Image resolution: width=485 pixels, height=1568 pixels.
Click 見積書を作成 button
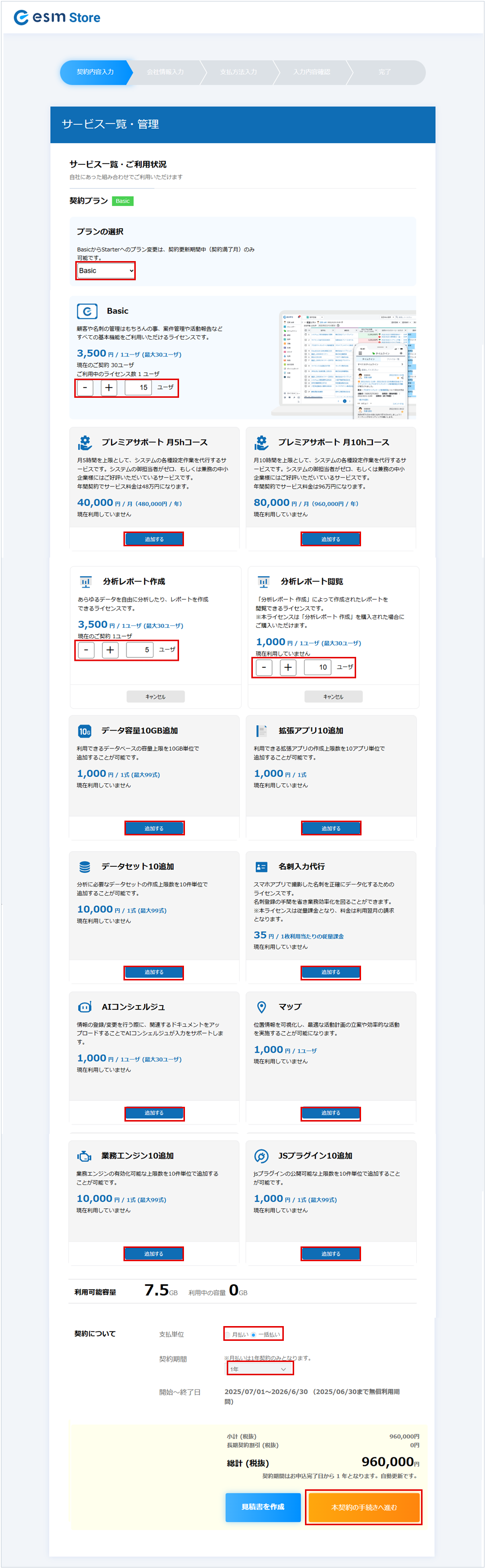point(263,1507)
